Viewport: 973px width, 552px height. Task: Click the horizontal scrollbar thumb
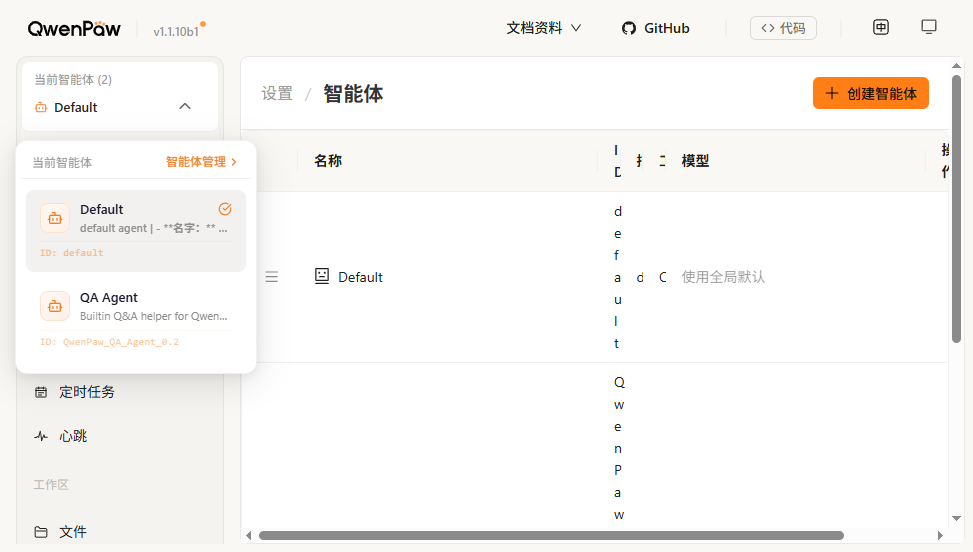point(551,535)
